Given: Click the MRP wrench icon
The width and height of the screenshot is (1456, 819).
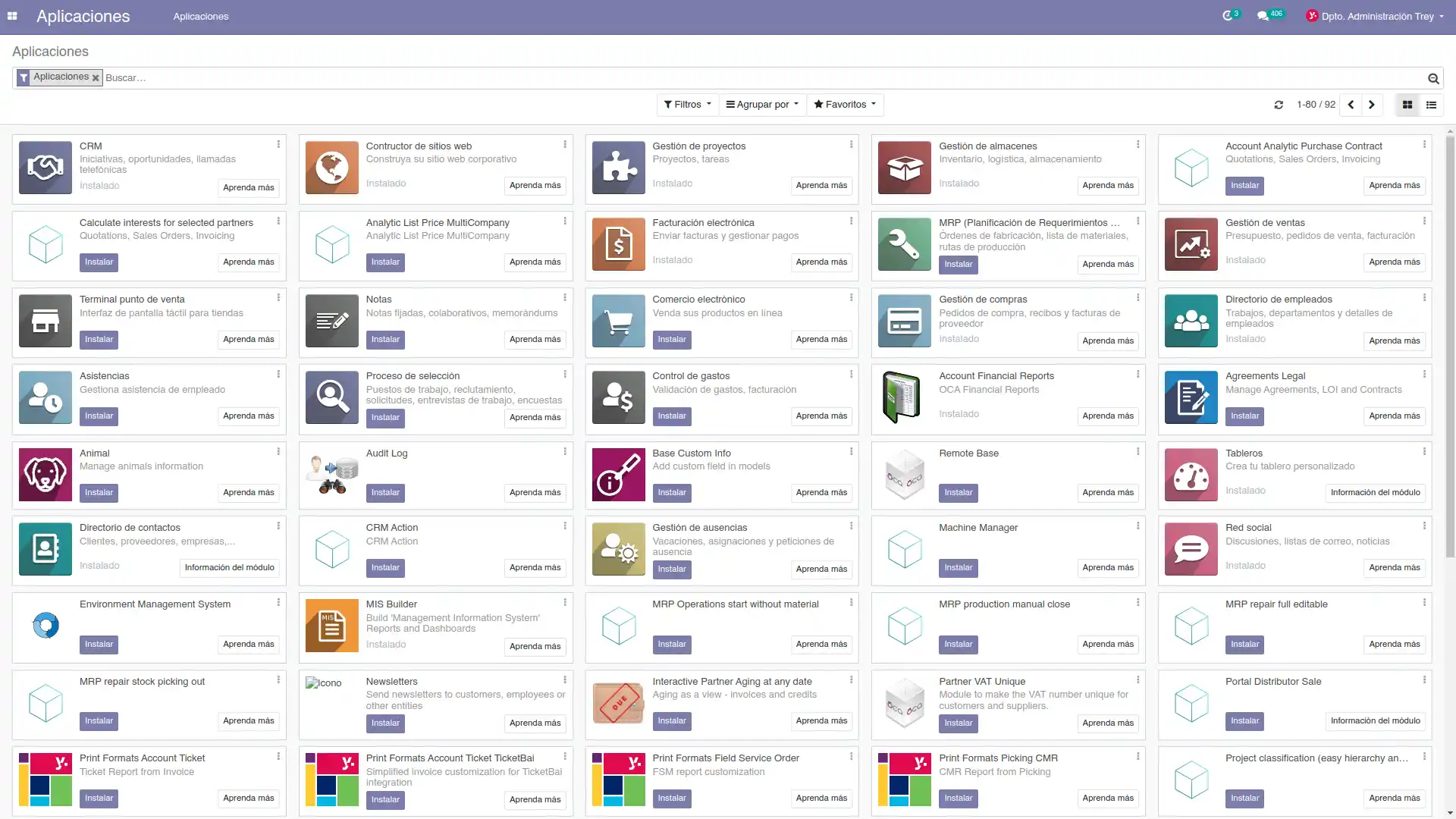Looking at the screenshot, I should tap(905, 244).
